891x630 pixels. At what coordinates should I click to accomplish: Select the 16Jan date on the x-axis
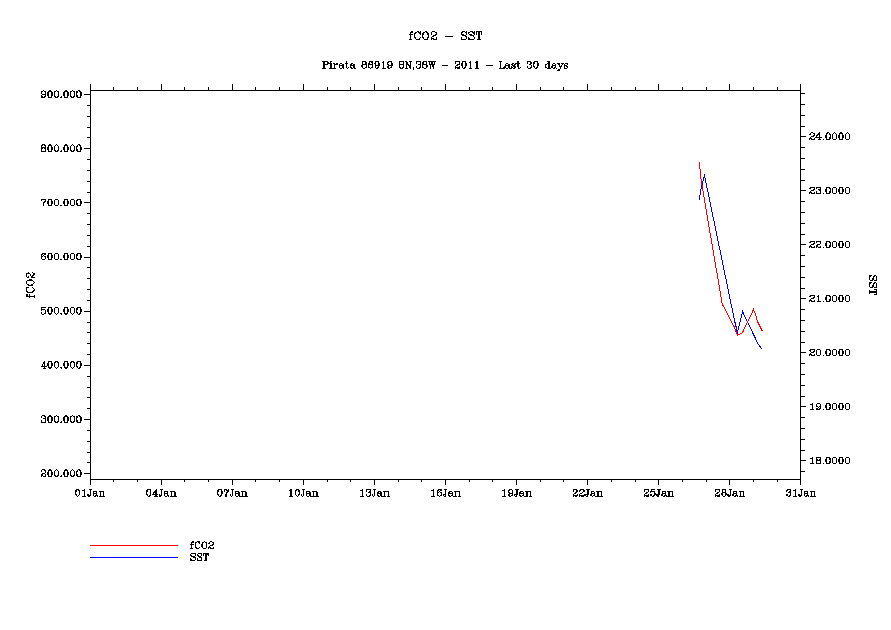coord(445,493)
